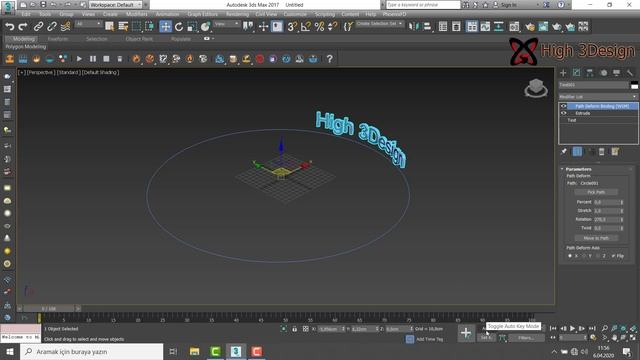The width and height of the screenshot is (640, 360).
Task: Click the Rotation value field
Action: tap(607, 219)
